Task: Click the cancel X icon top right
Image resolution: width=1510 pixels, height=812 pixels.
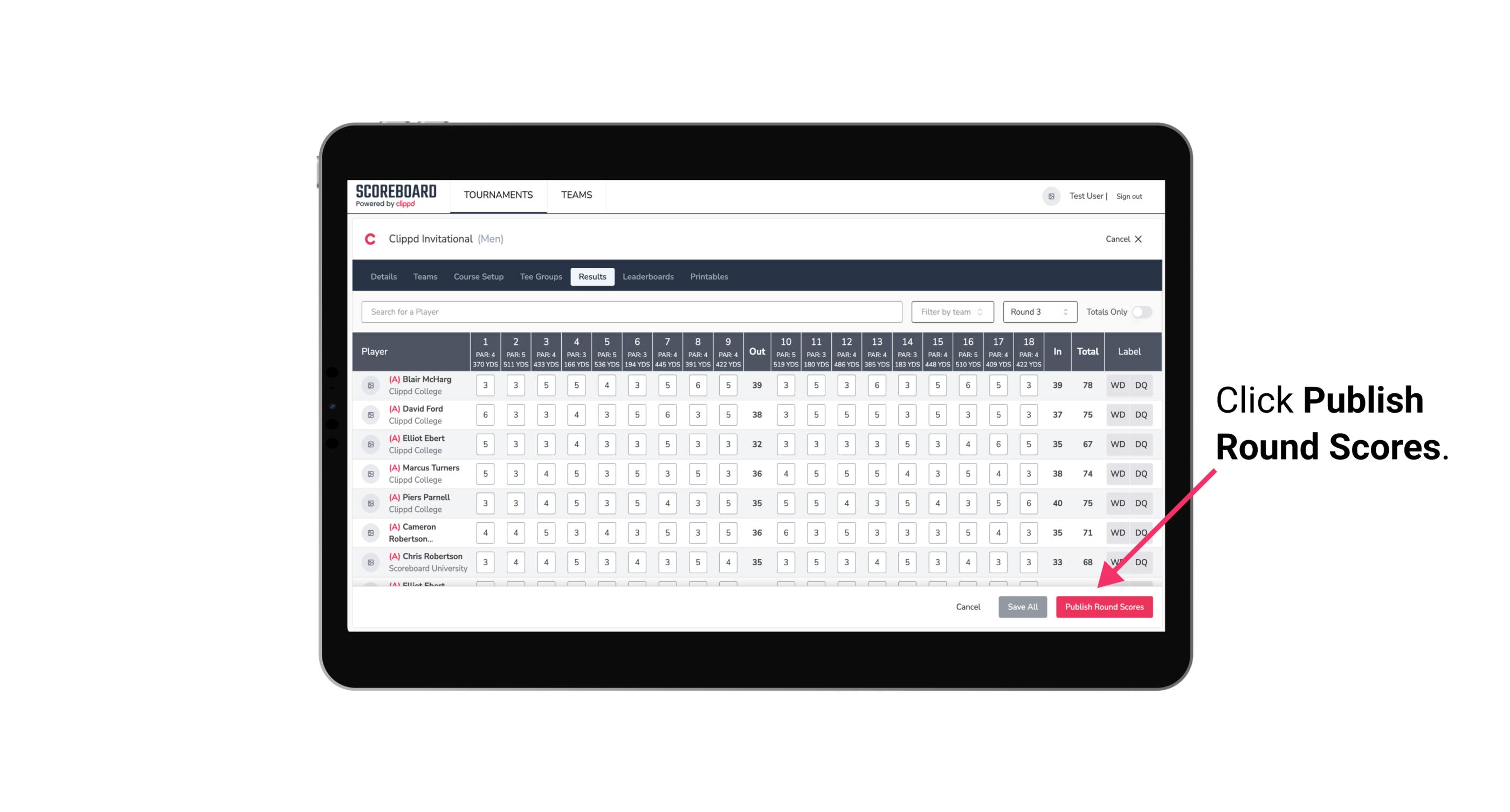Action: 1140,239
